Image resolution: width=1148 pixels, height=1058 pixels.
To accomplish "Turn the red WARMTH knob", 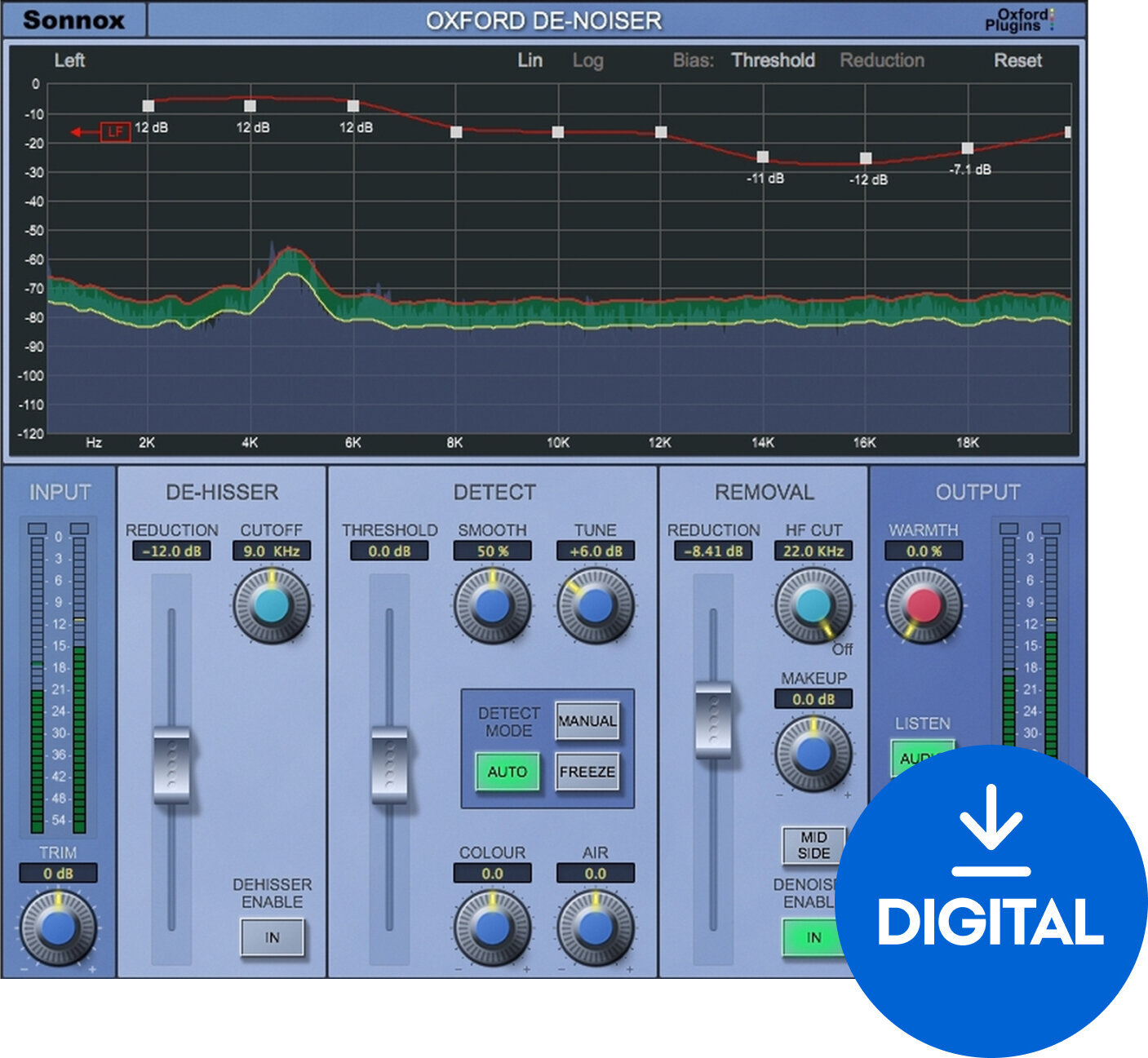I will click(923, 606).
